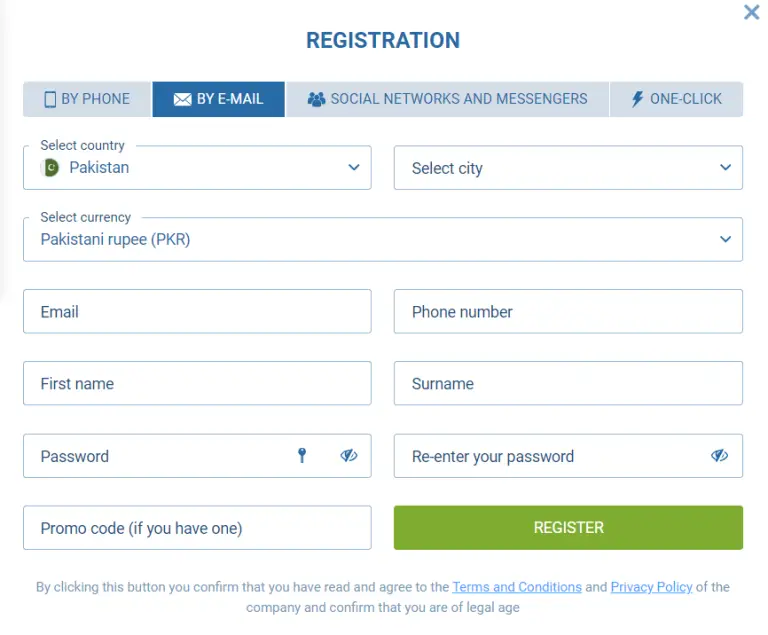This screenshot has width=768, height=635.
Task: Show password in the Password field
Action: click(348, 456)
